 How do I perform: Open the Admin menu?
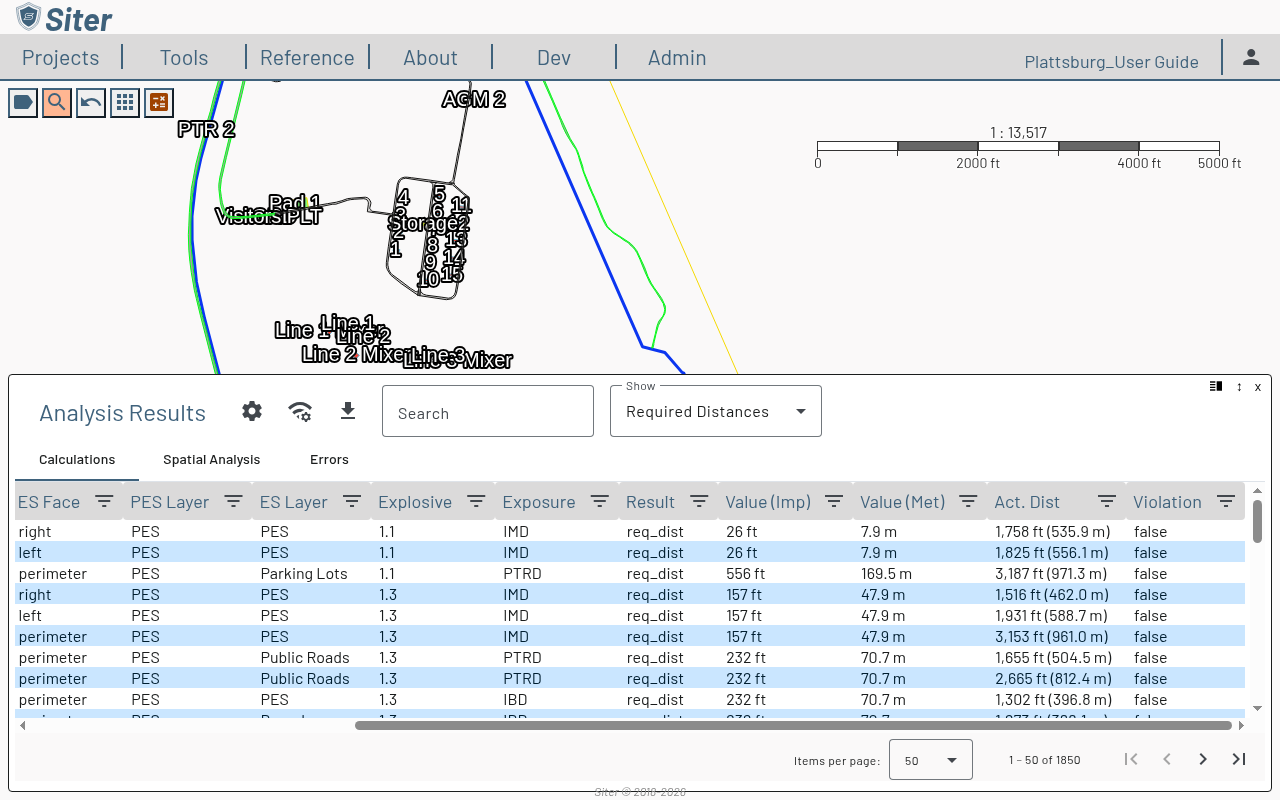coord(677,57)
